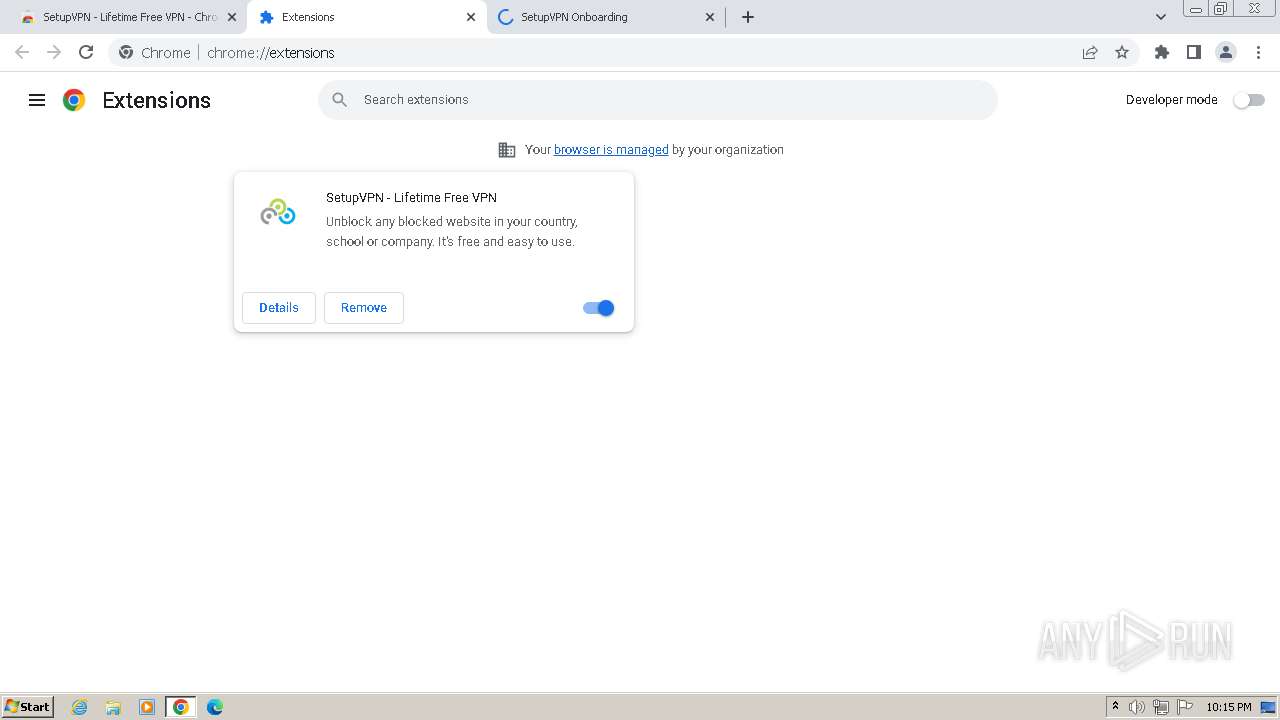Toggle Developer mode switch
This screenshot has width=1280, height=720.
coord(1249,100)
